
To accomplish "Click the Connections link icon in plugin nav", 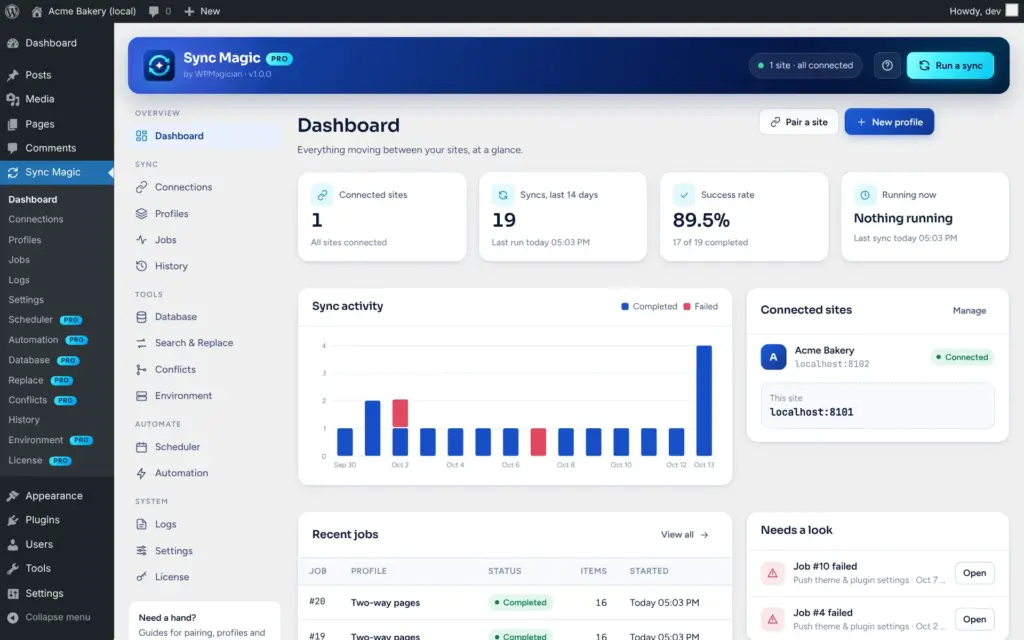I will [x=141, y=187].
